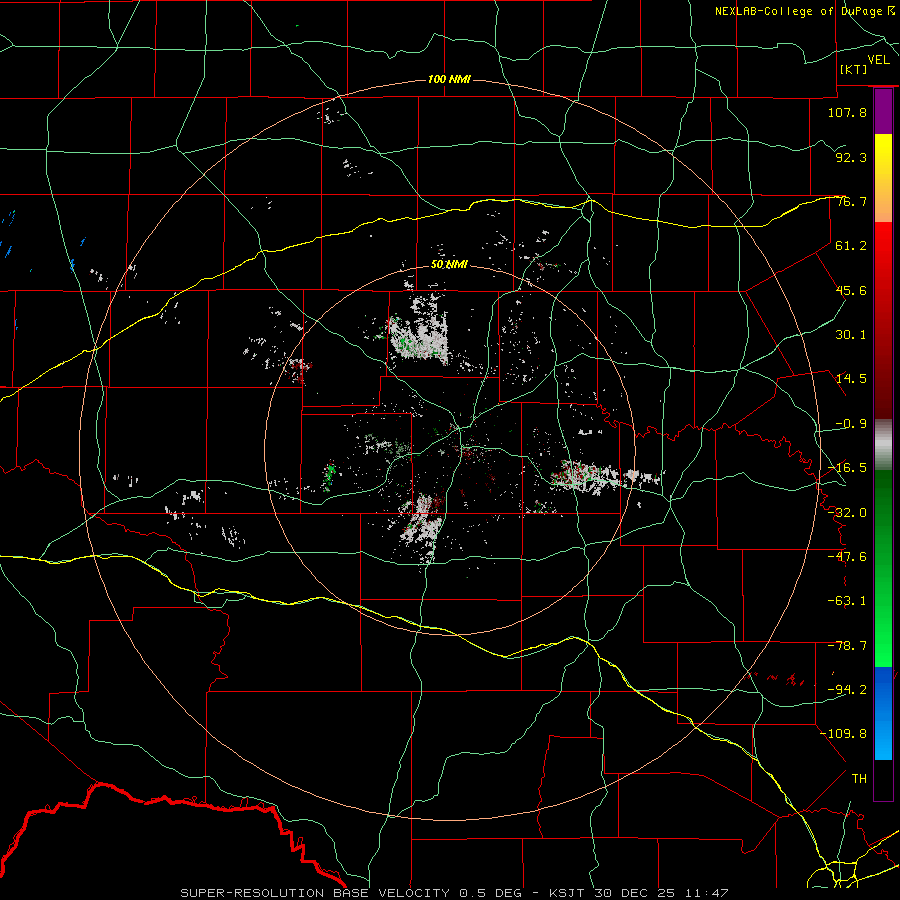Select the -63.1 velocity scale value
Screen dimensions: 900x900
pos(847,601)
